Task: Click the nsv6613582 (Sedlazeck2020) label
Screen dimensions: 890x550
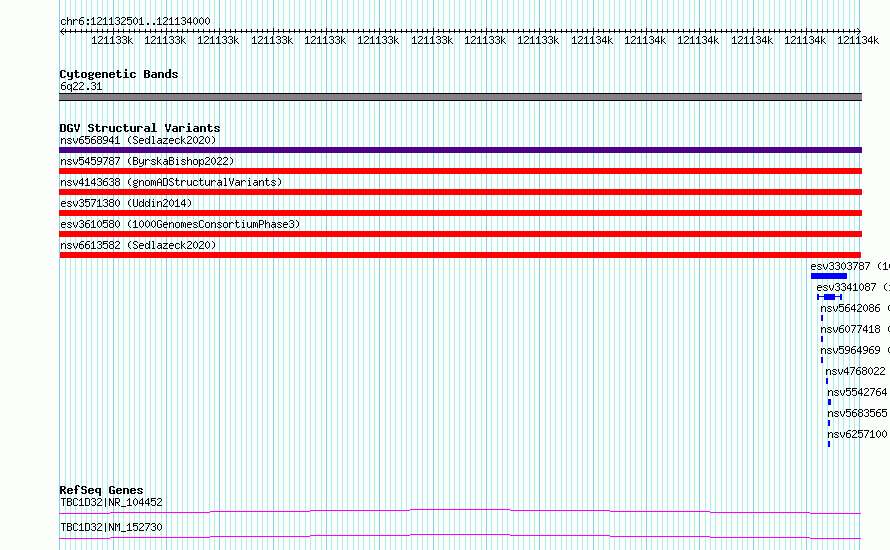Action: (138, 245)
